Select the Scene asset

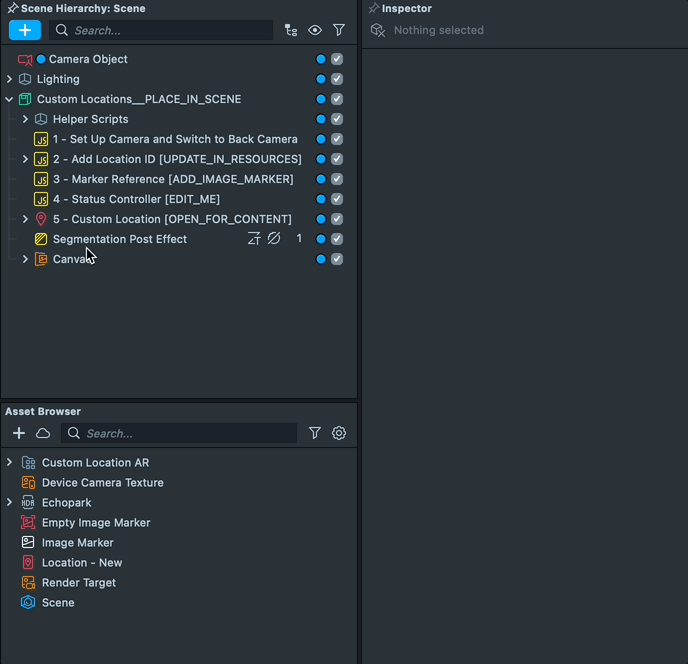click(x=58, y=603)
